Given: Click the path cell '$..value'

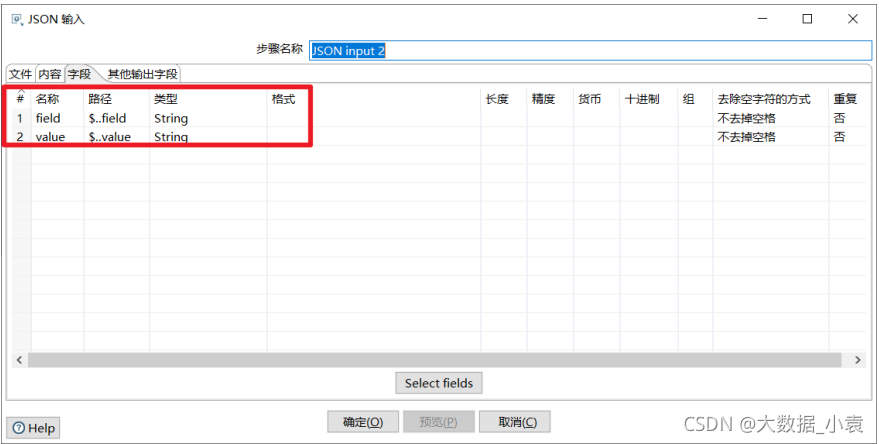Looking at the screenshot, I should coord(117,137).
